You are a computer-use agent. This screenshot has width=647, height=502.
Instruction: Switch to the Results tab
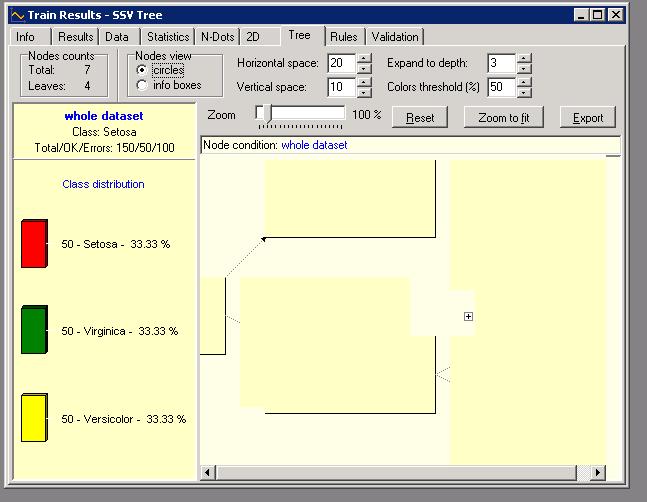click(75, 37)
